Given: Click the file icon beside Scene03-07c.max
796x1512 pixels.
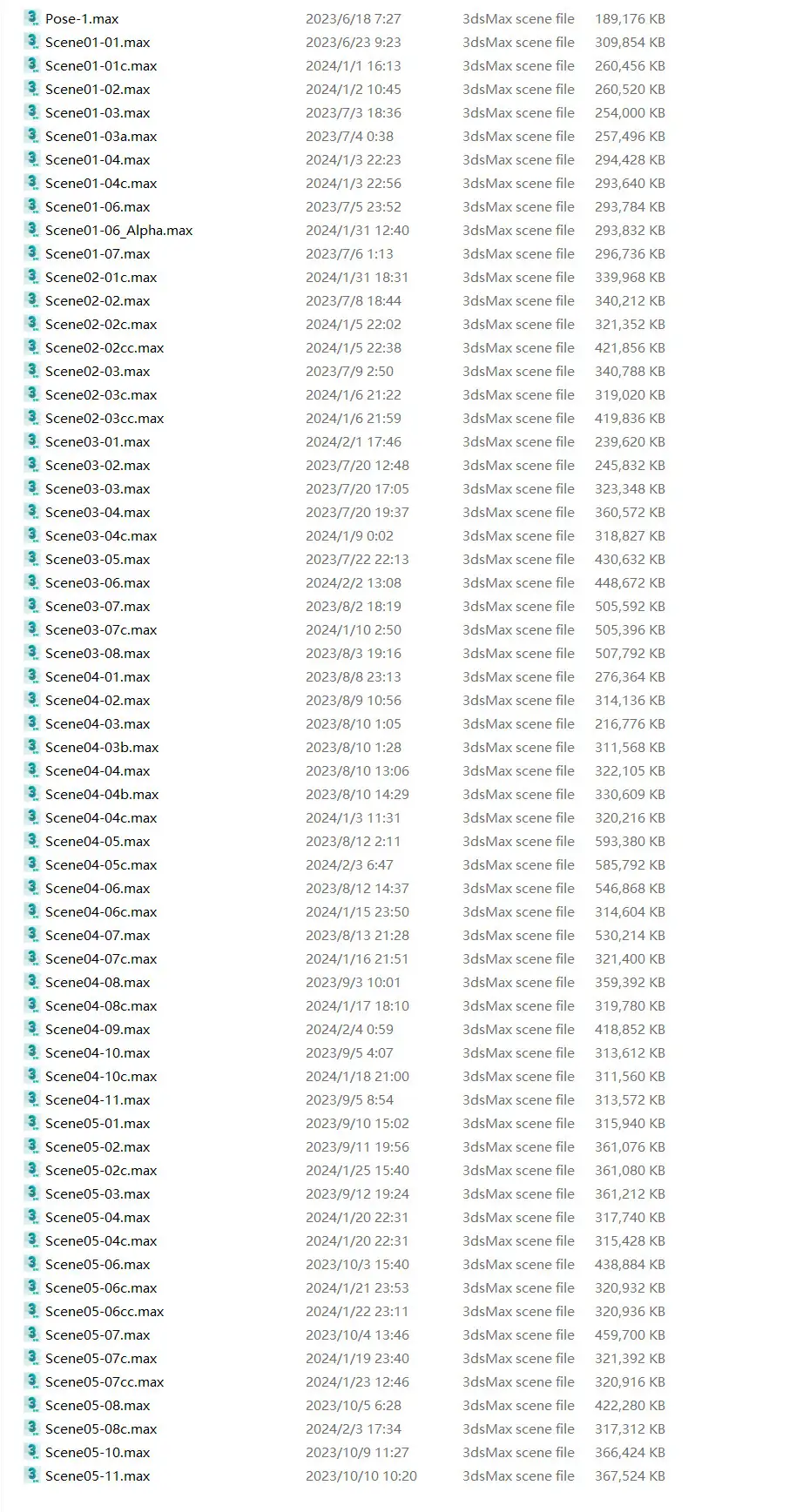Looking at the screenshot, I should 32,629.
